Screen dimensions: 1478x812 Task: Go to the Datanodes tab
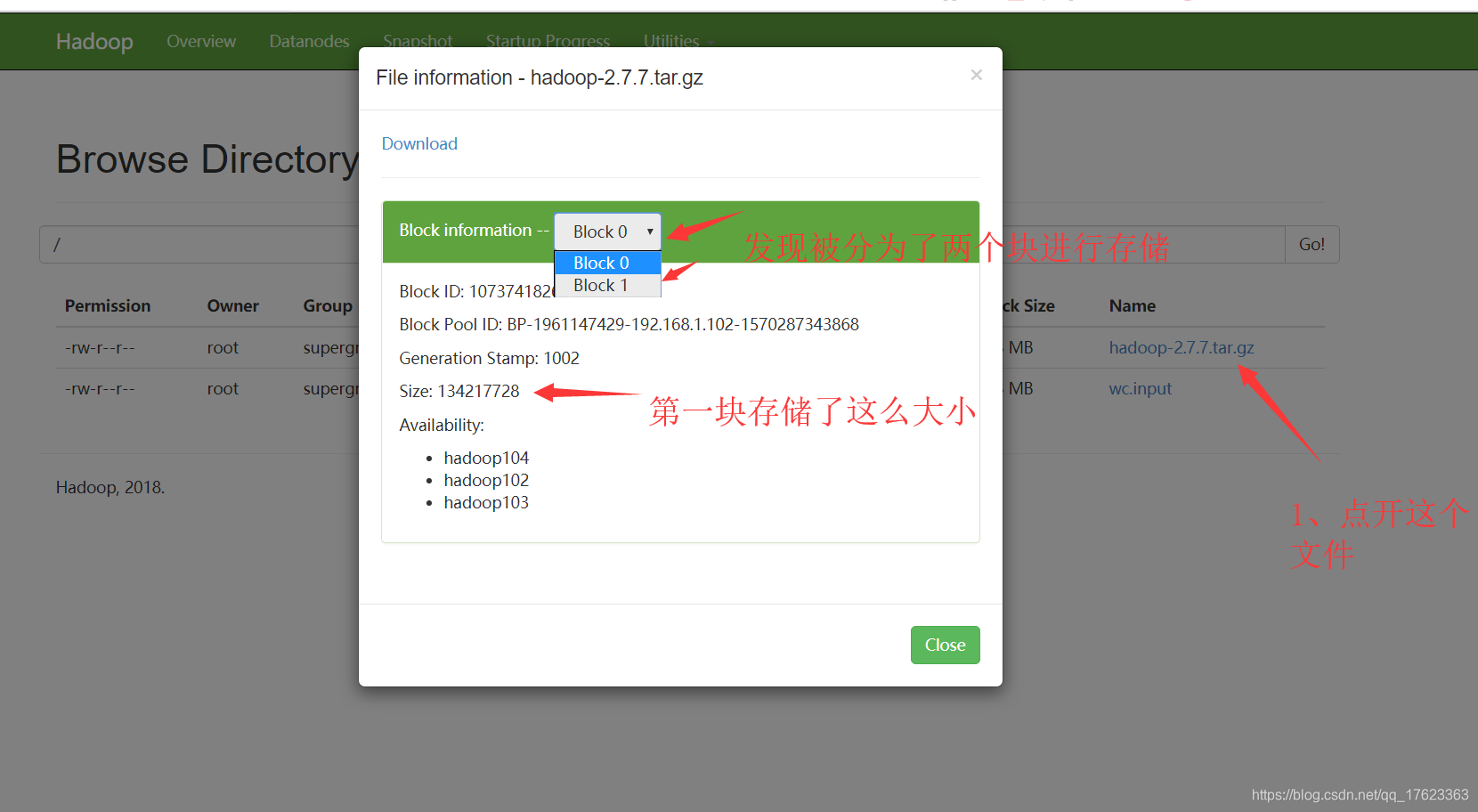tap(309, 41)
